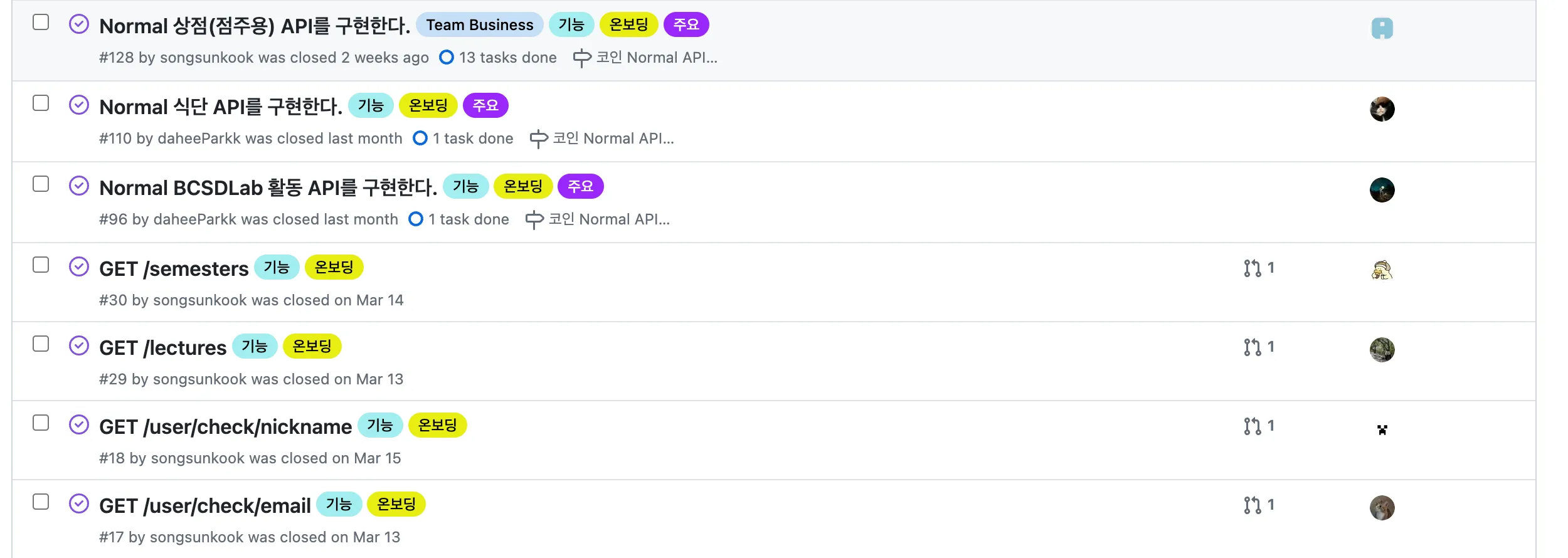The height and width of the screenshot is (558, 1568).
Task: Click assignee avatar on Normal 상점 API issue
Action: 1382,28
